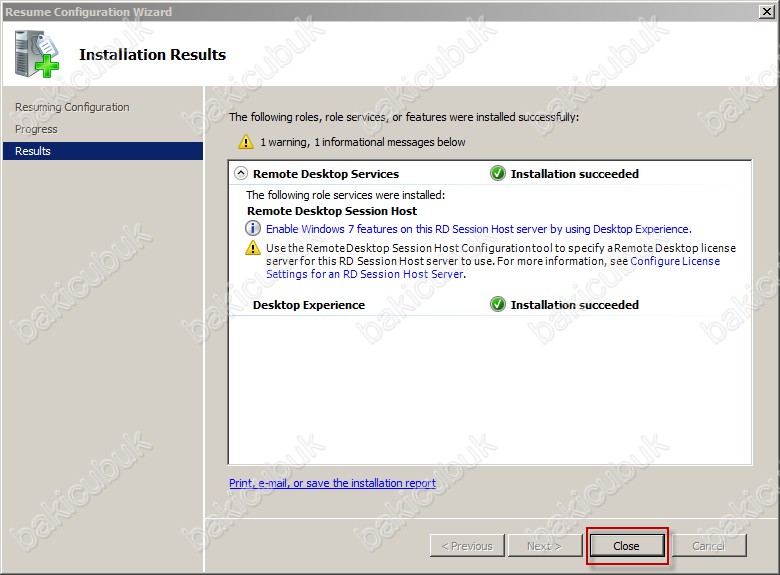Click 'Remote Desktop Services' heading text

326,174
